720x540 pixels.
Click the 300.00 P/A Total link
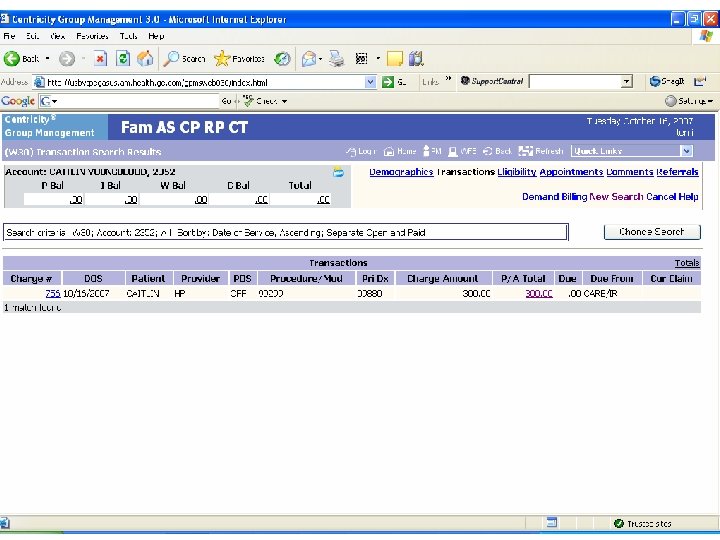[539, 294]
